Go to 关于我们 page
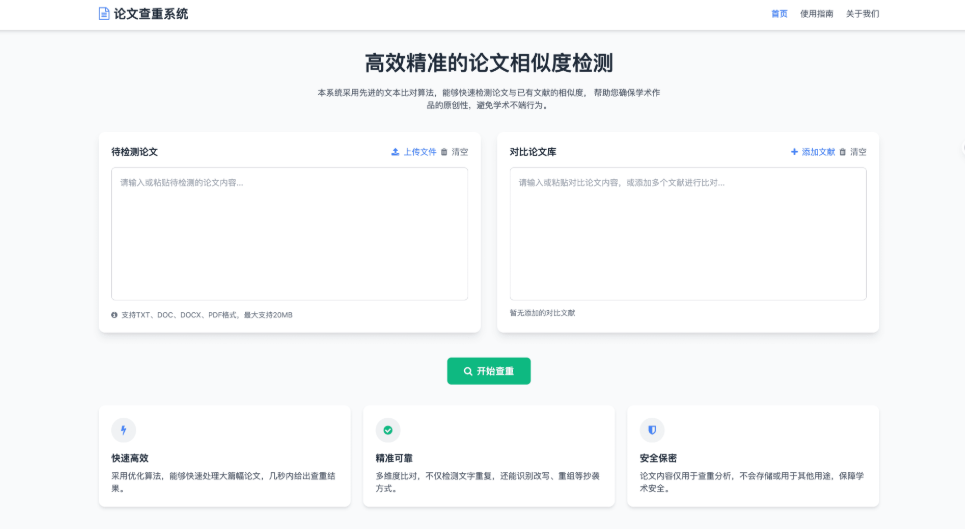The image size is (965, 529). coord(862,14)
